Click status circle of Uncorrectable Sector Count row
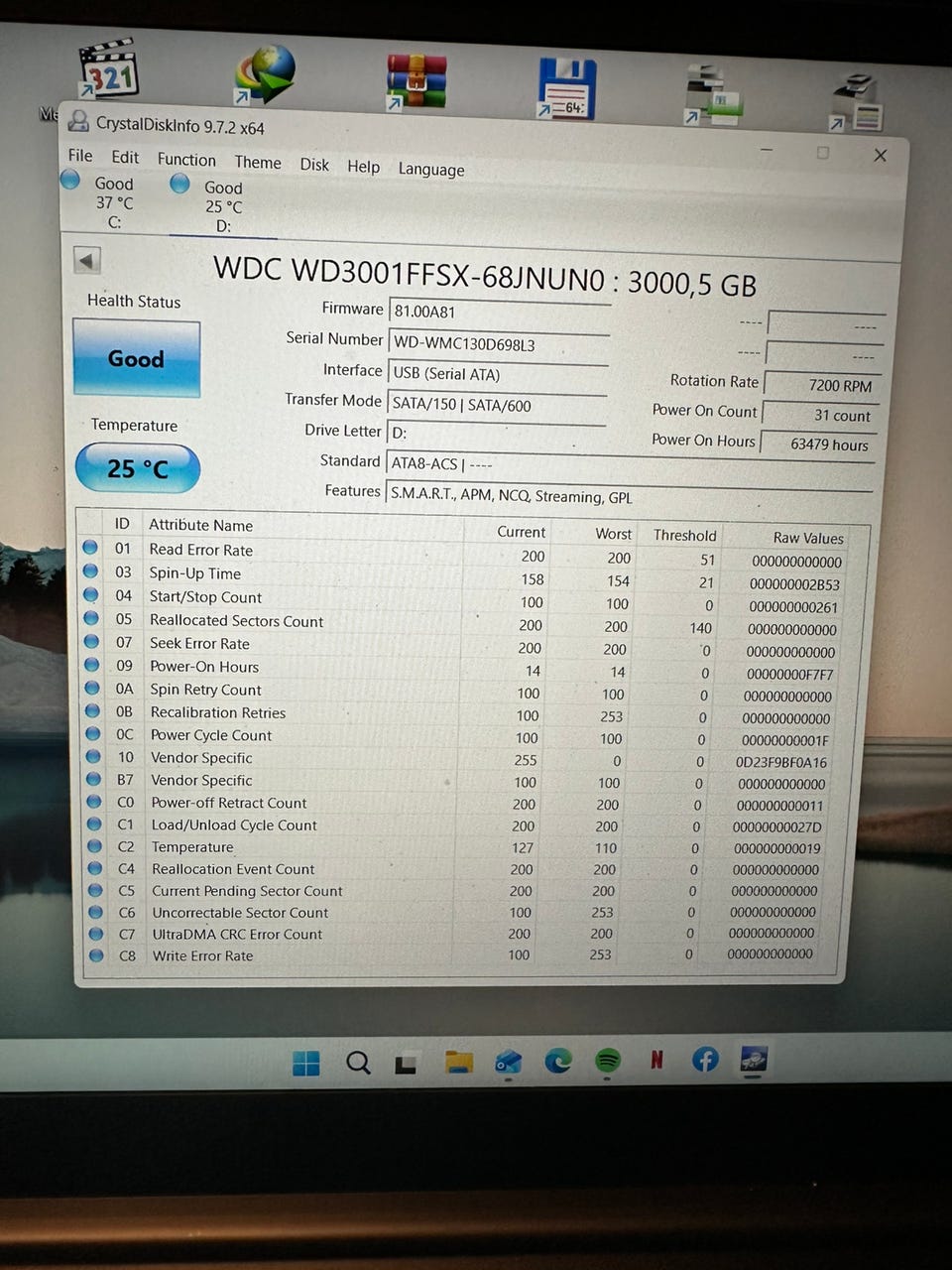 (95, 912)
